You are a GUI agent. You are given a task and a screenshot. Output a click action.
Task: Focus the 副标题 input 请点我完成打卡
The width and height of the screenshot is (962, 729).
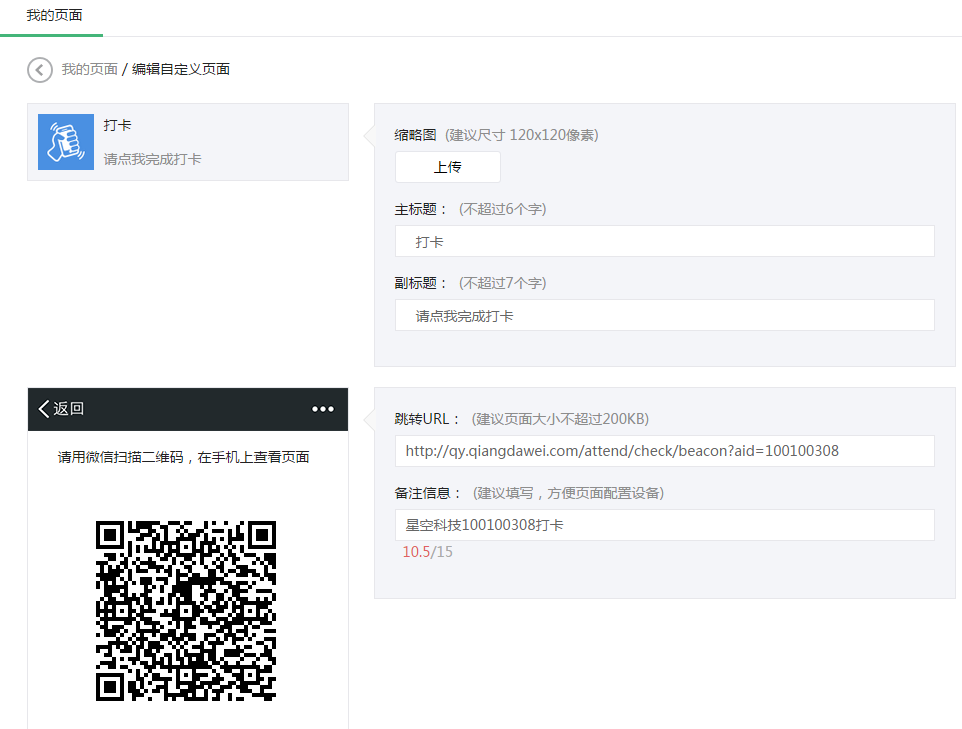(x=664, y=315)
